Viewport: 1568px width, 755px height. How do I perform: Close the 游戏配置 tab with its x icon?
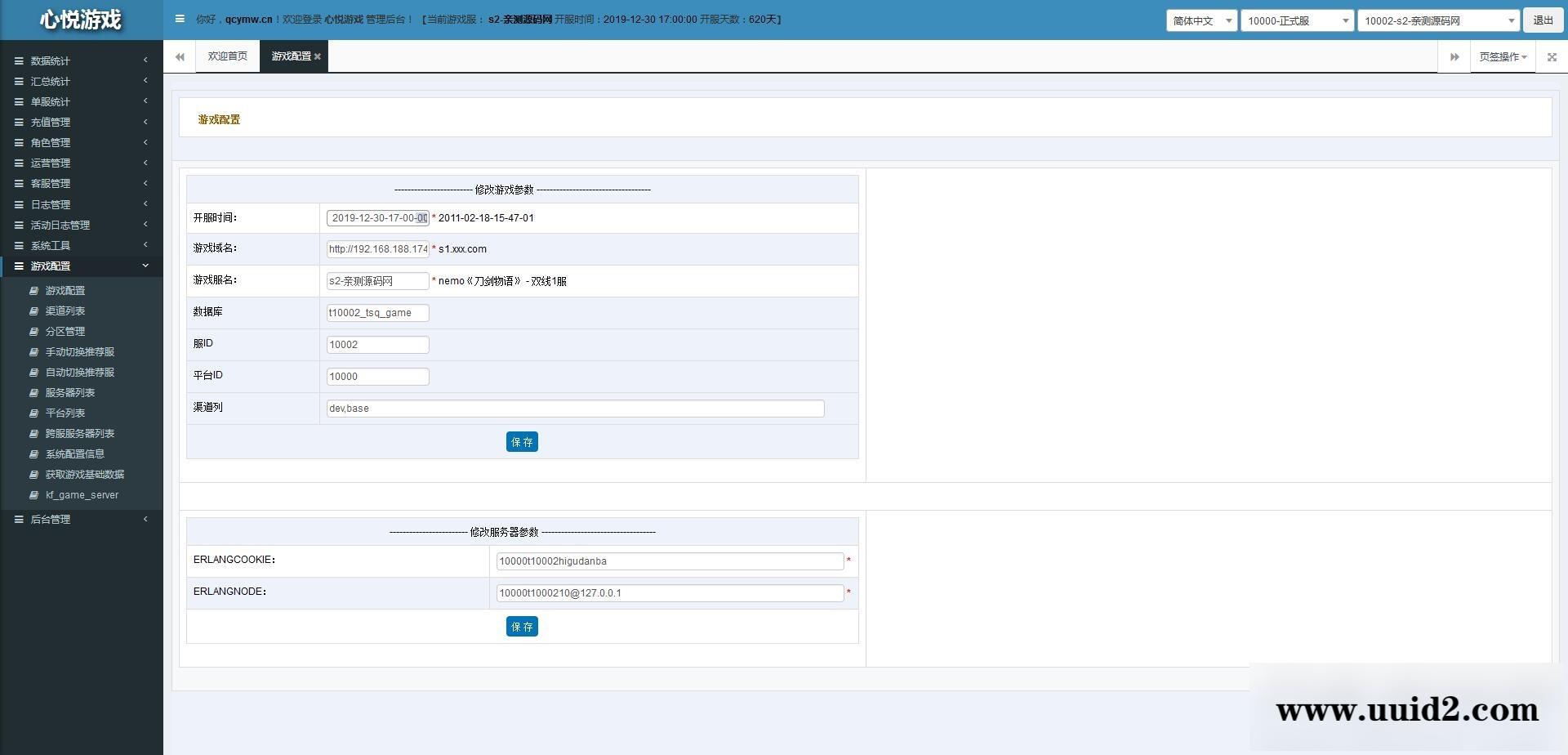click(x=318, y=56)
